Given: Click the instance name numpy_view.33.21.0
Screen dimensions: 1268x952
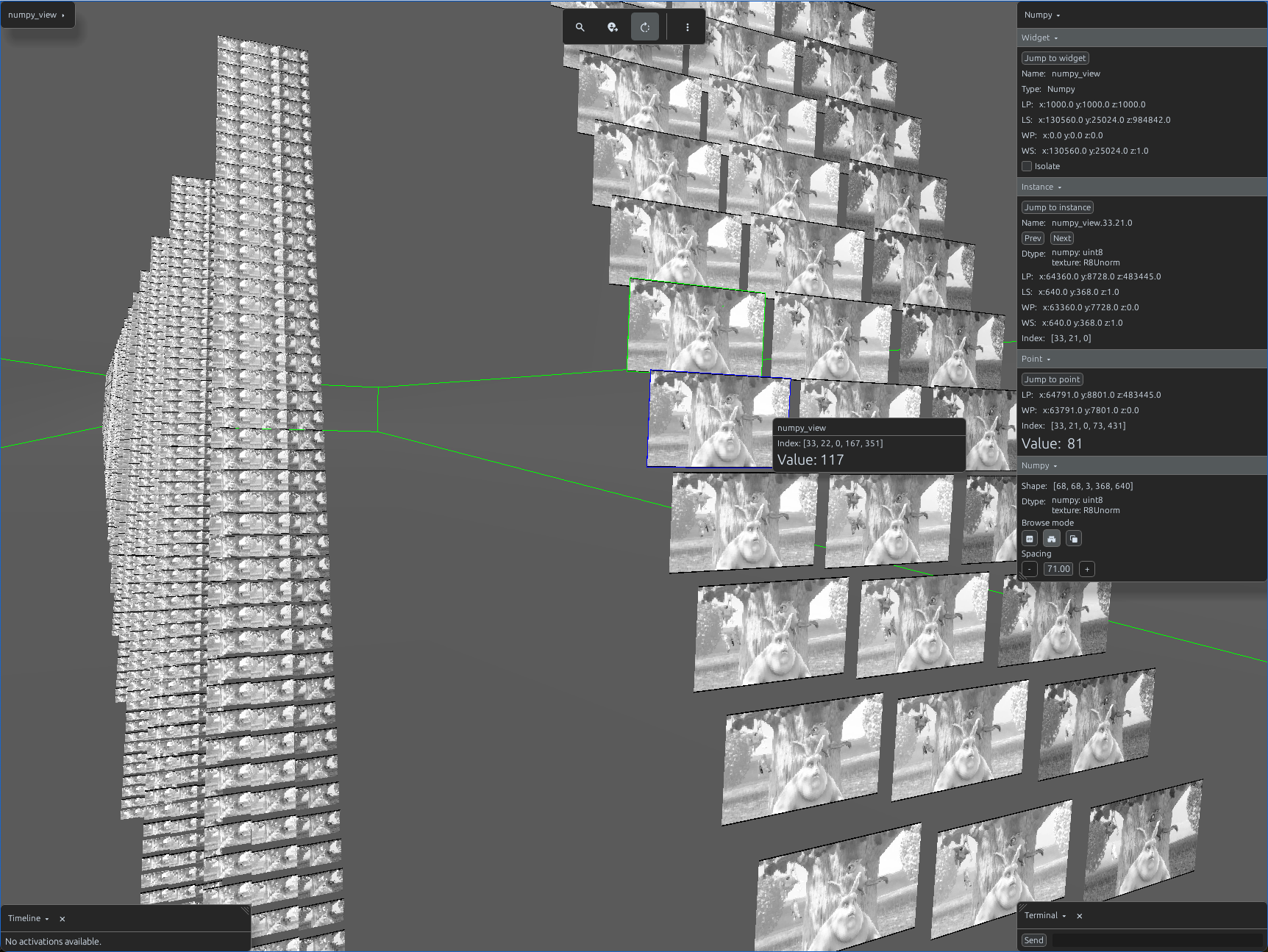Looking at the screenshot, I should pos(1091,223).
